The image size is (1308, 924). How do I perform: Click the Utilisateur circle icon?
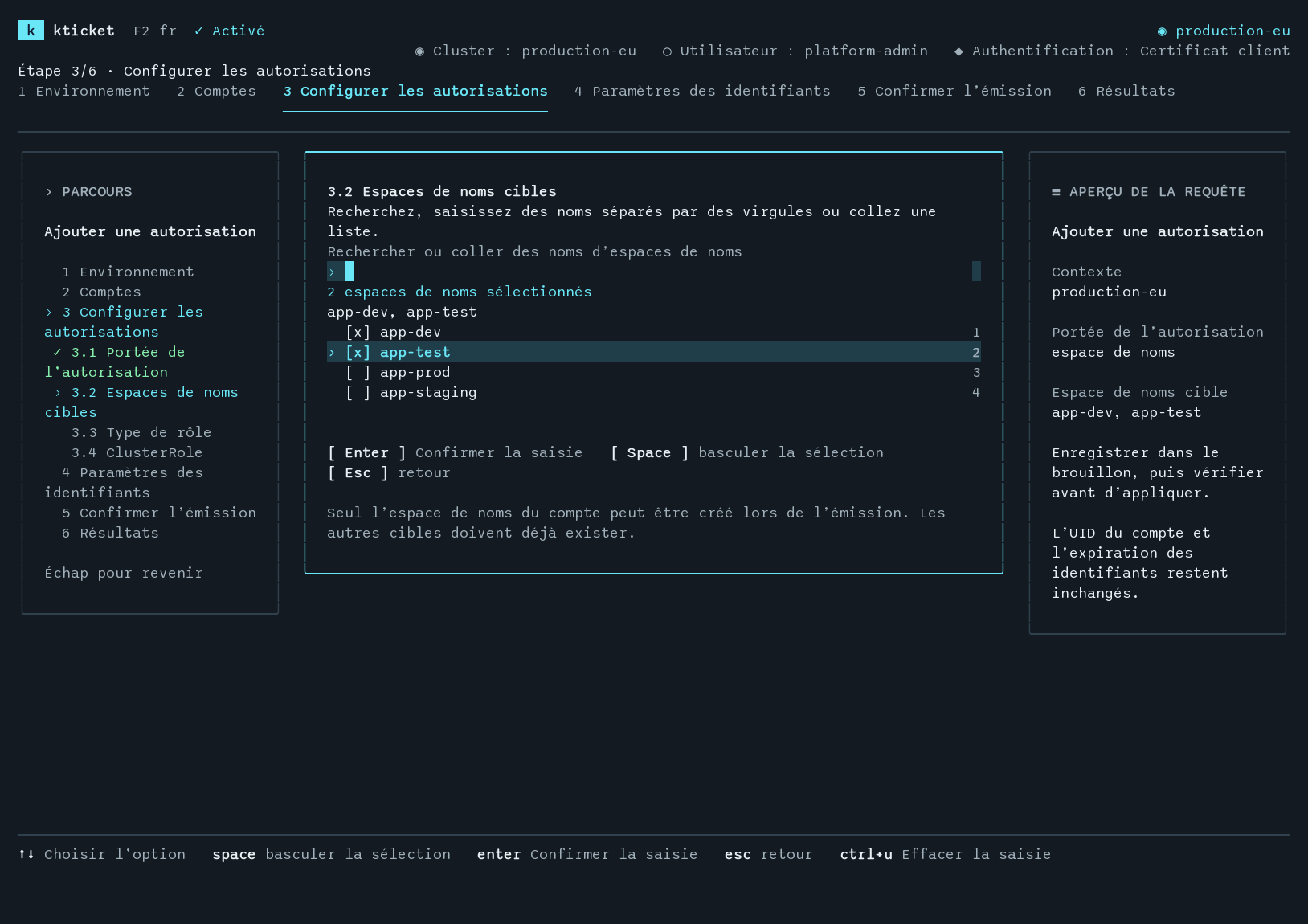click(x=667, y=51)
